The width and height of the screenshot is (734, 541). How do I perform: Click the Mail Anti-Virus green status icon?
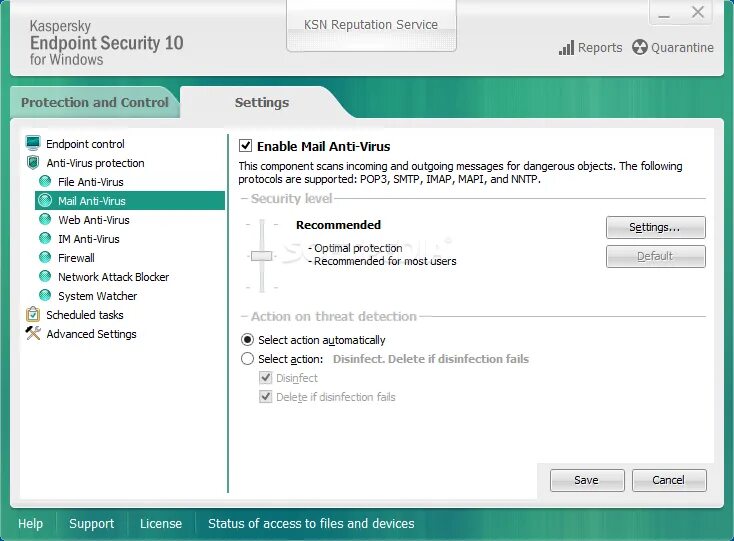click(45, 200)
